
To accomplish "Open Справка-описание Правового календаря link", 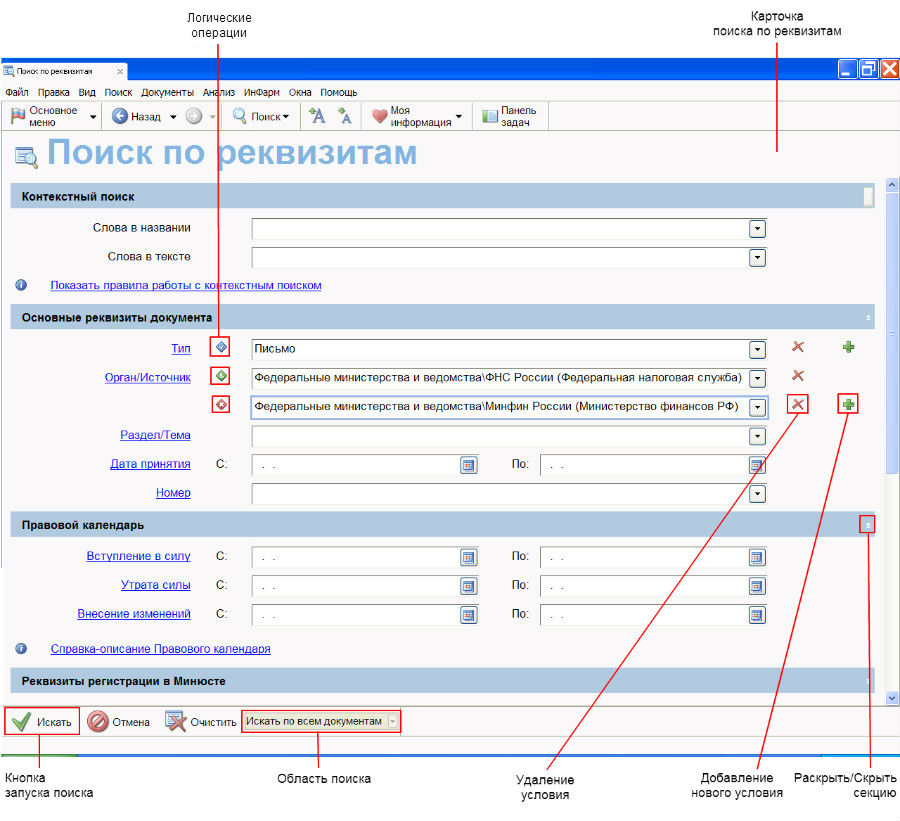I will (161, 649).
